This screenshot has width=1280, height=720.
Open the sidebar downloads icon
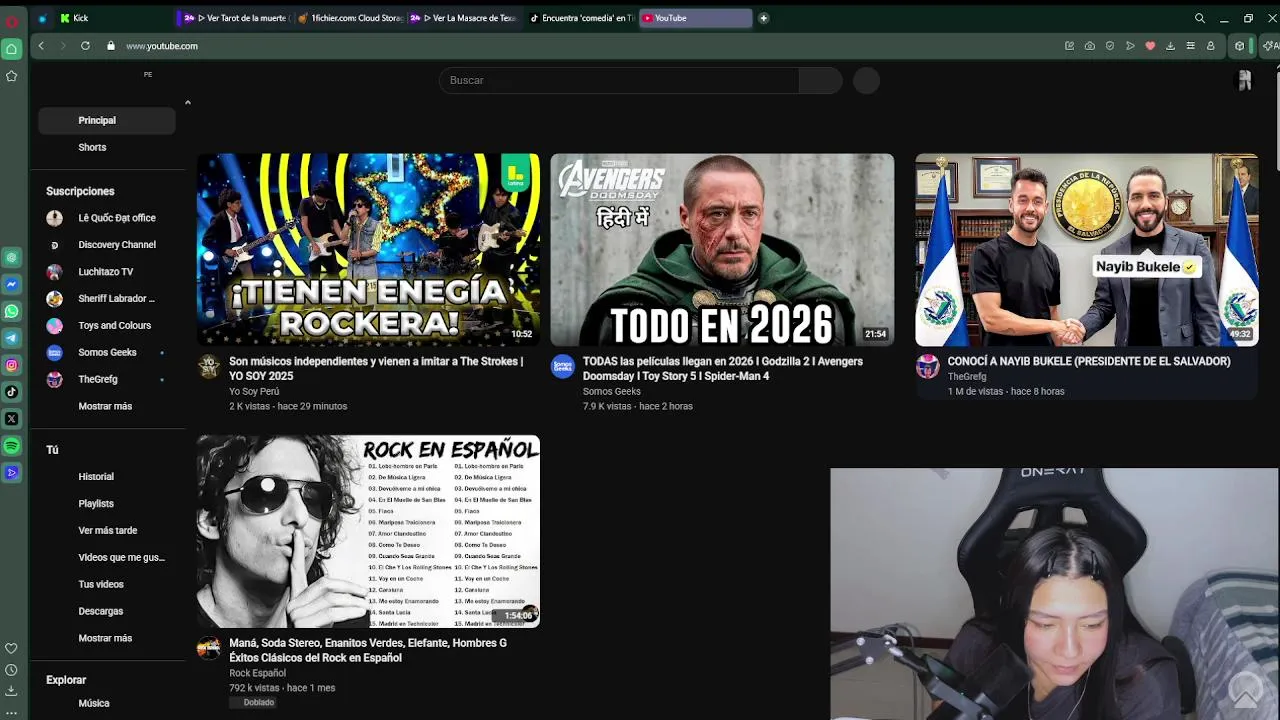pos(12,691)
